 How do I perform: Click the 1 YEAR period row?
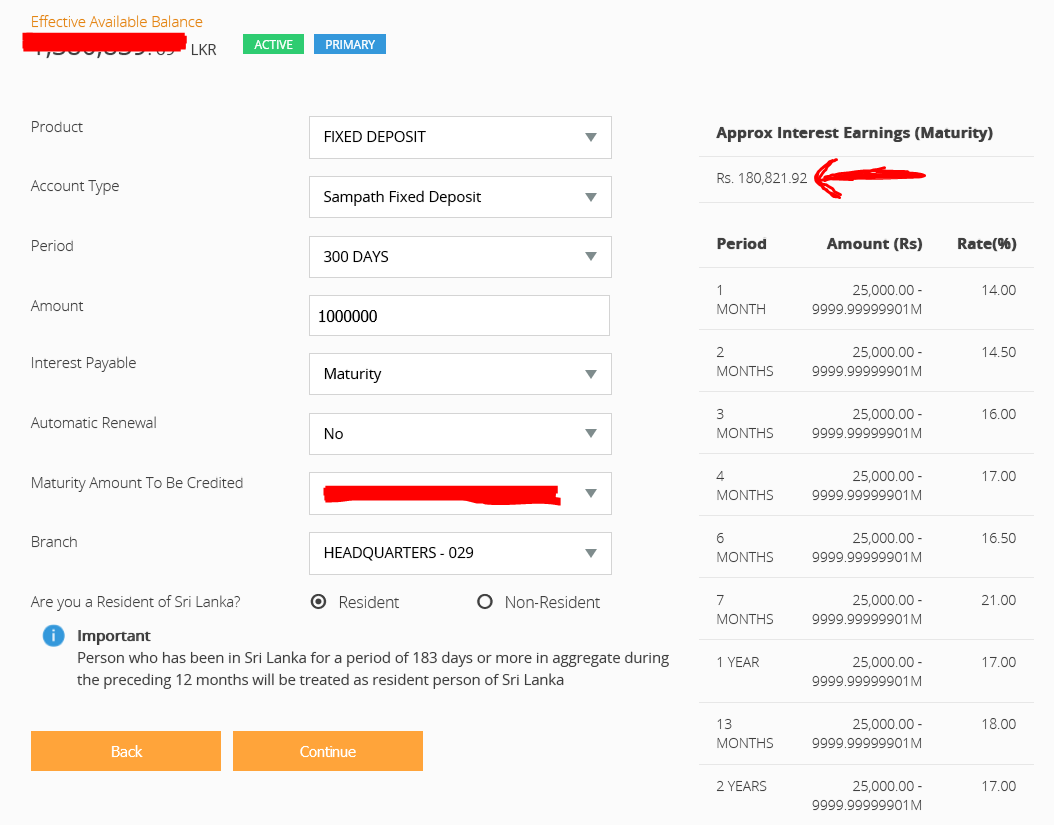(866, 671)
